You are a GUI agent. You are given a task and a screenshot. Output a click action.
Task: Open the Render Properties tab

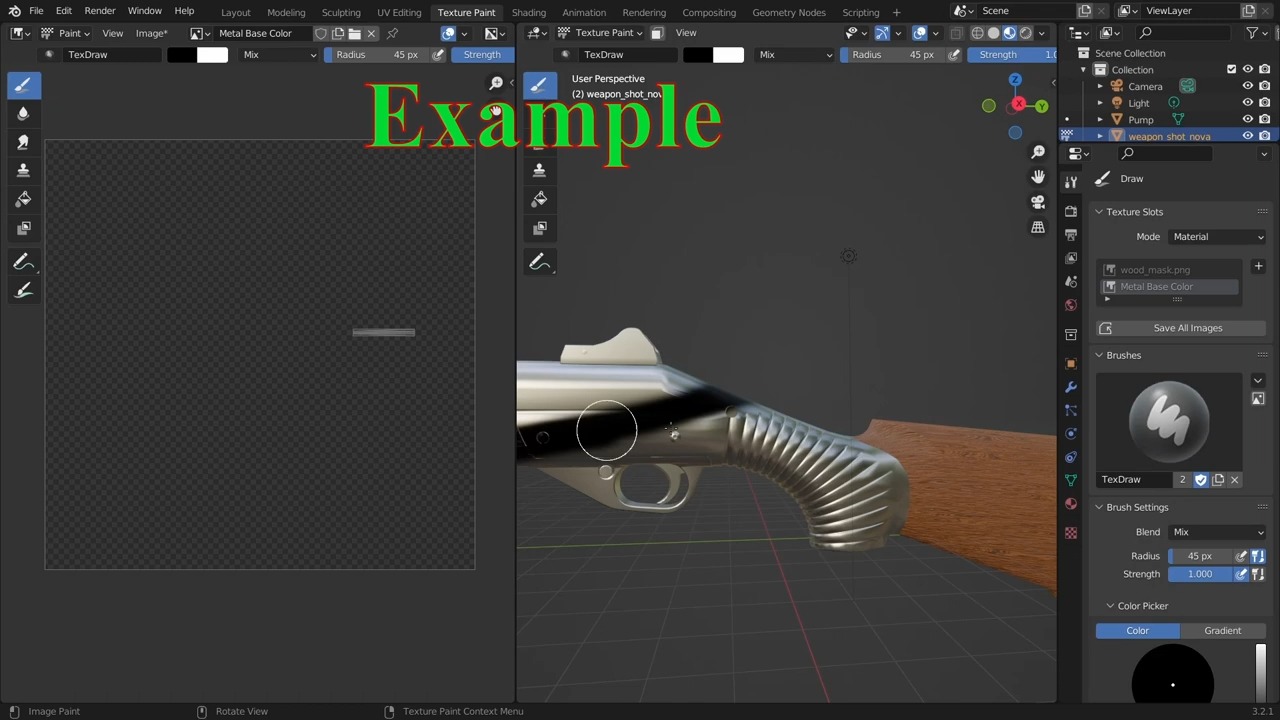1071,211
